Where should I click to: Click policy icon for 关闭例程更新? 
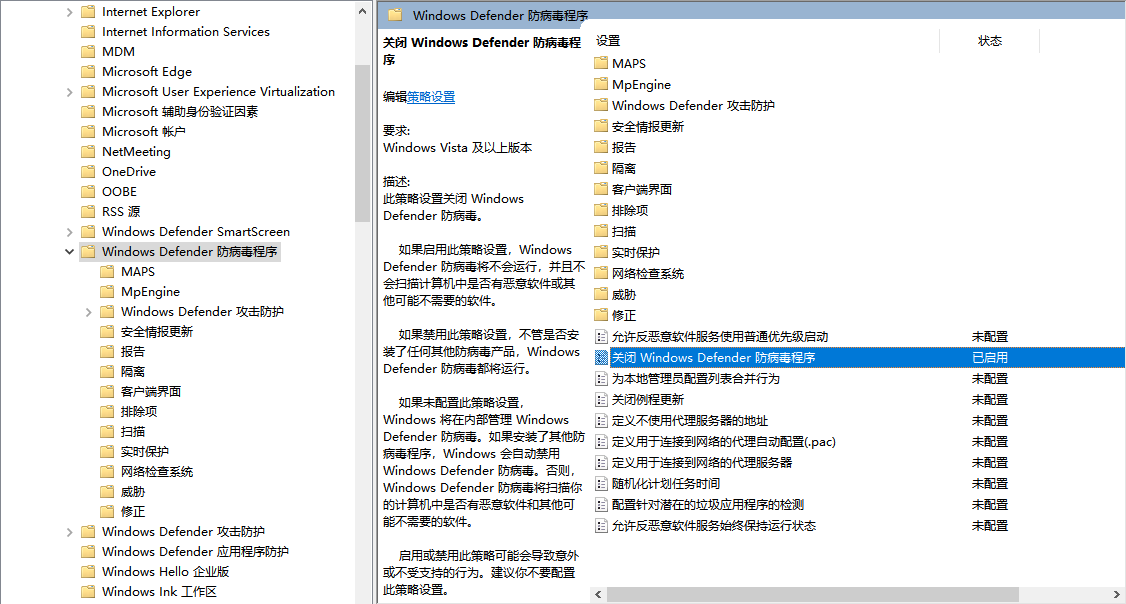click(601, 399)
